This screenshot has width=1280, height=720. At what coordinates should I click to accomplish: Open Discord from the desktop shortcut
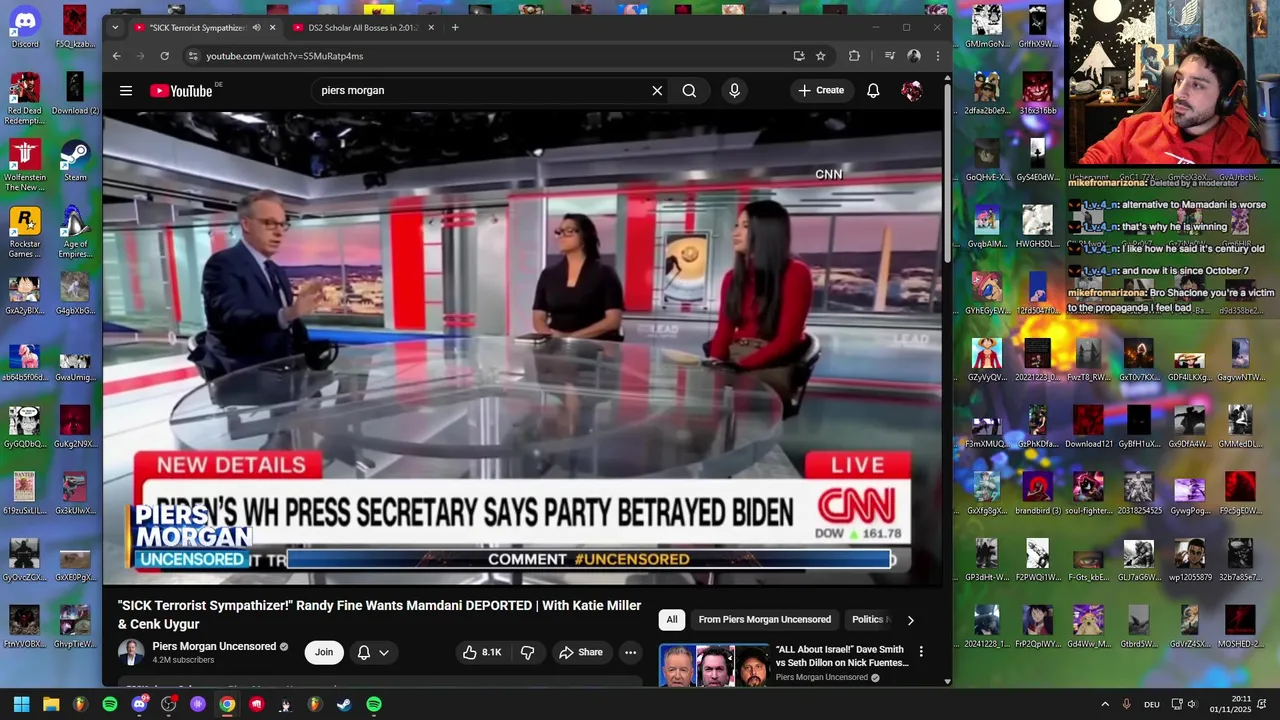25,27
